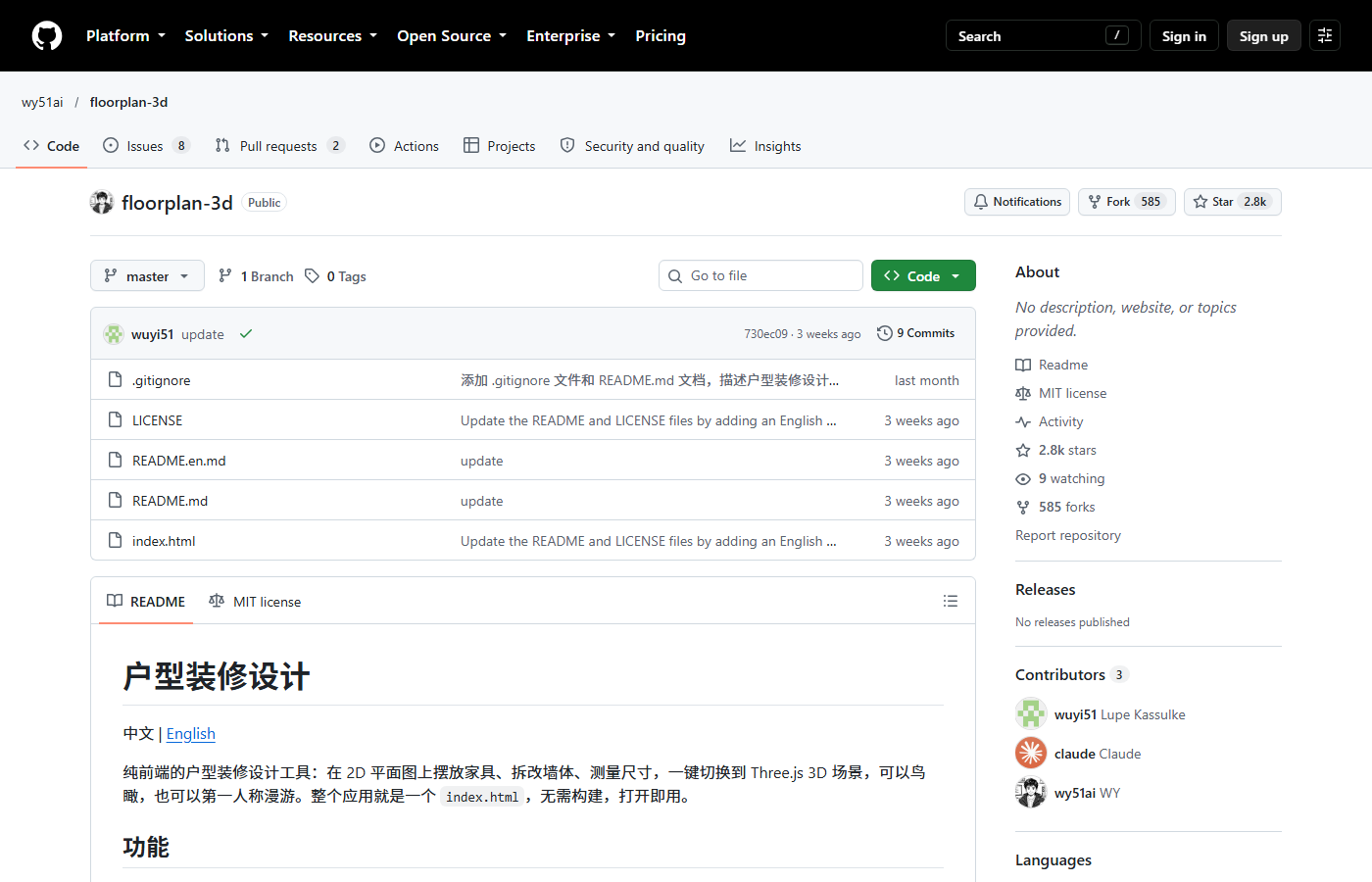Click the Activity pulse icon
Screen dimensions: 1372x882
point(1023,422)
